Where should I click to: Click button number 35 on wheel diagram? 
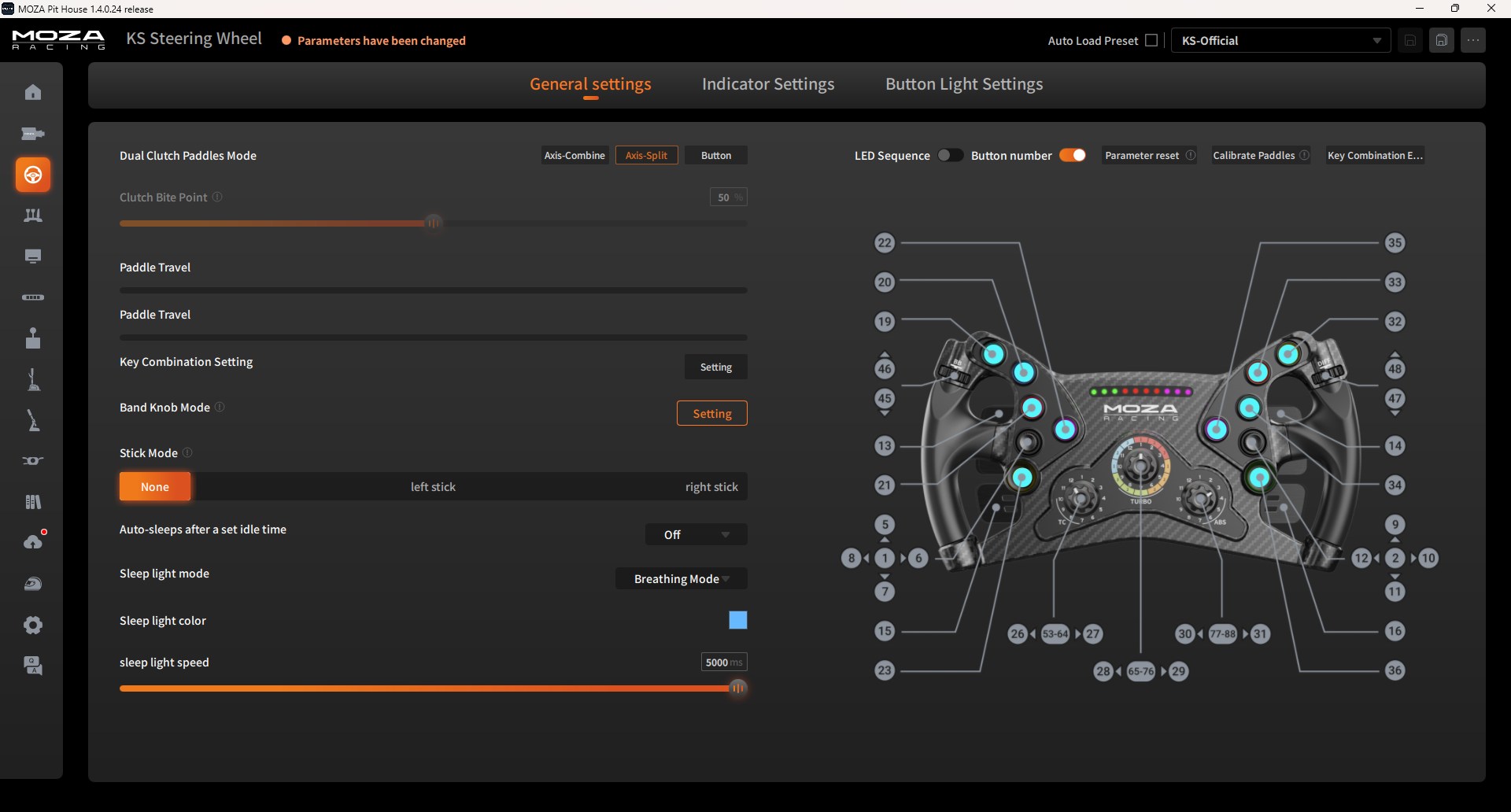pyautogui.click(x=1395, y=242)
